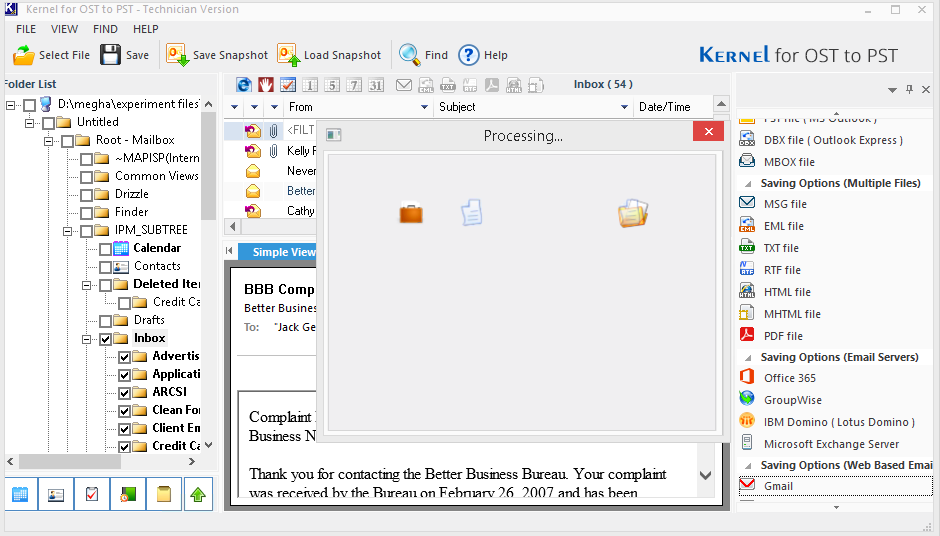Click the Help question mark button
The height and width of the screenshot is (536, 940).
click(x=483, y=55)
